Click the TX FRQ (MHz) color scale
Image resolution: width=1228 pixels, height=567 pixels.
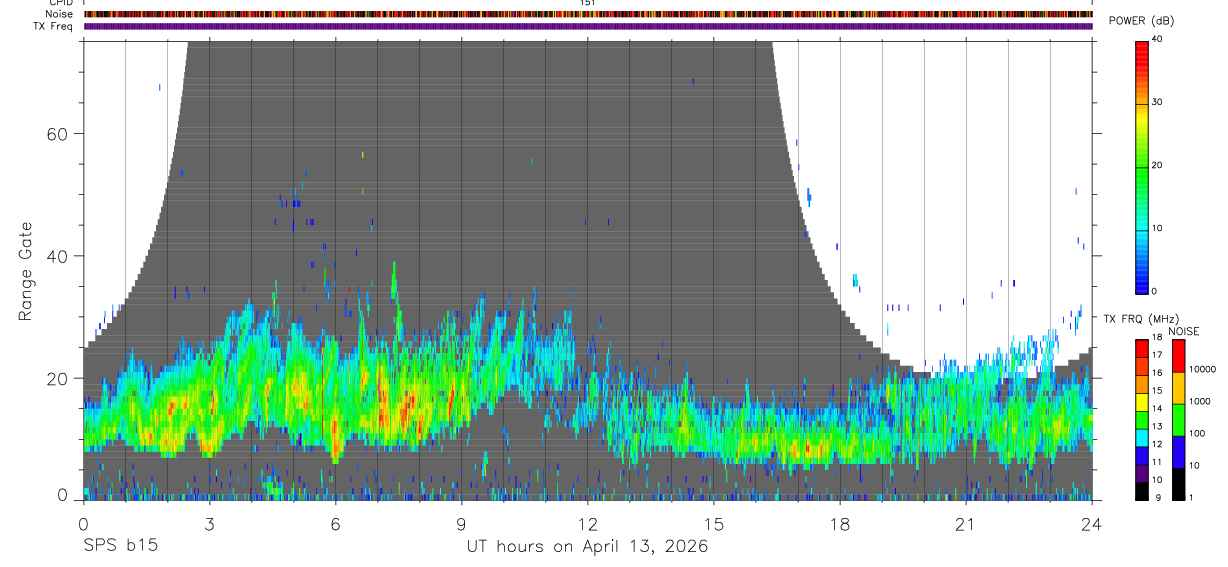(1141, 420)
